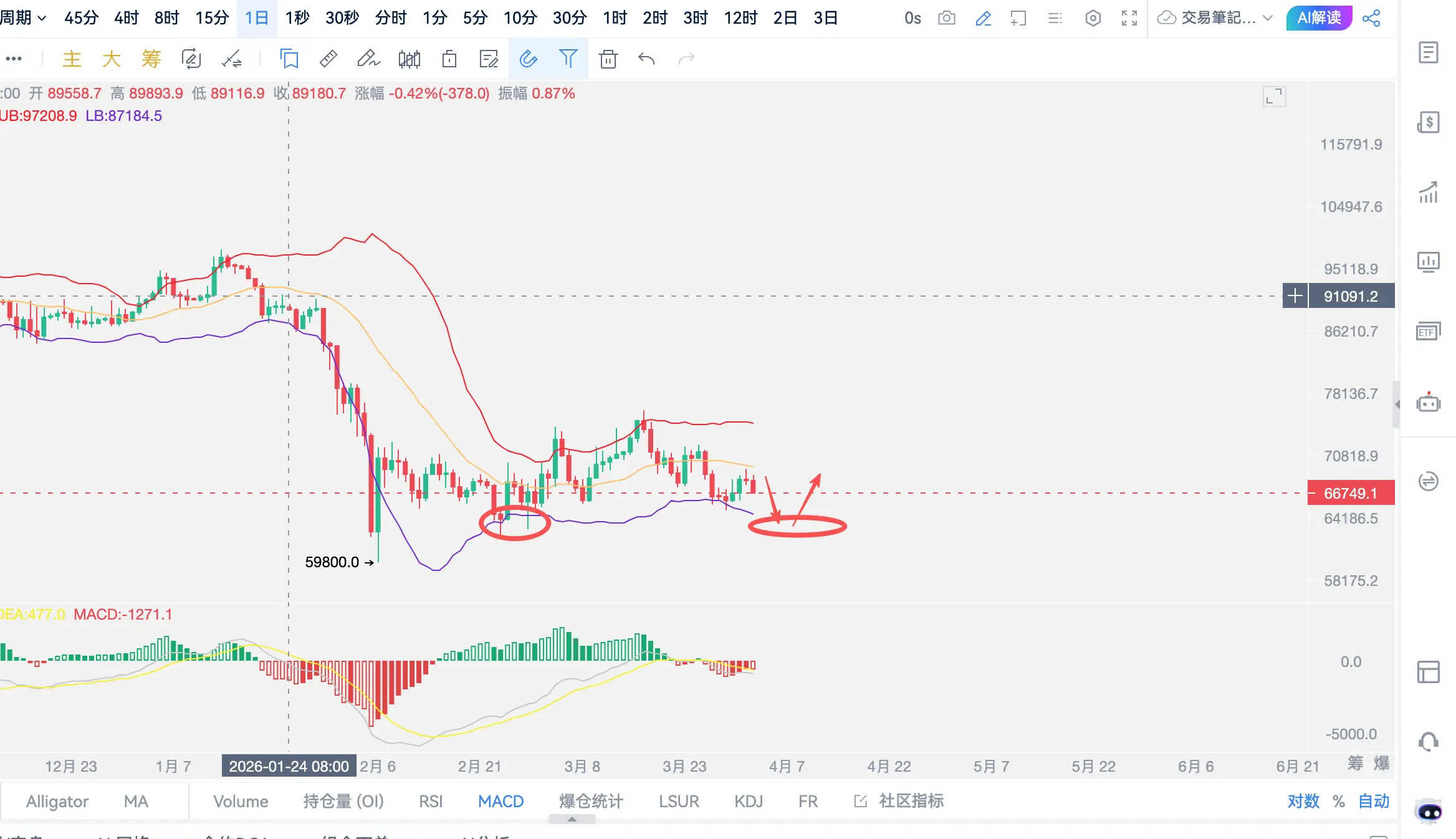The image size is (1456, 839).
Task: Click the undo arrow icon
Action: coord(646,59)
